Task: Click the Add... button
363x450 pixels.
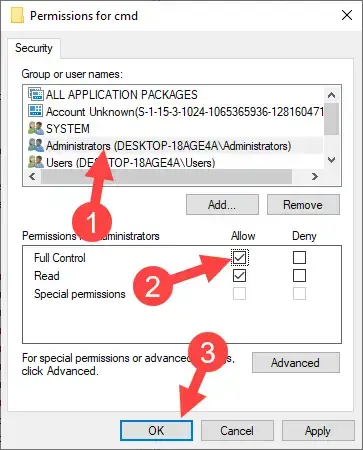Action: [x=222, y=205]
